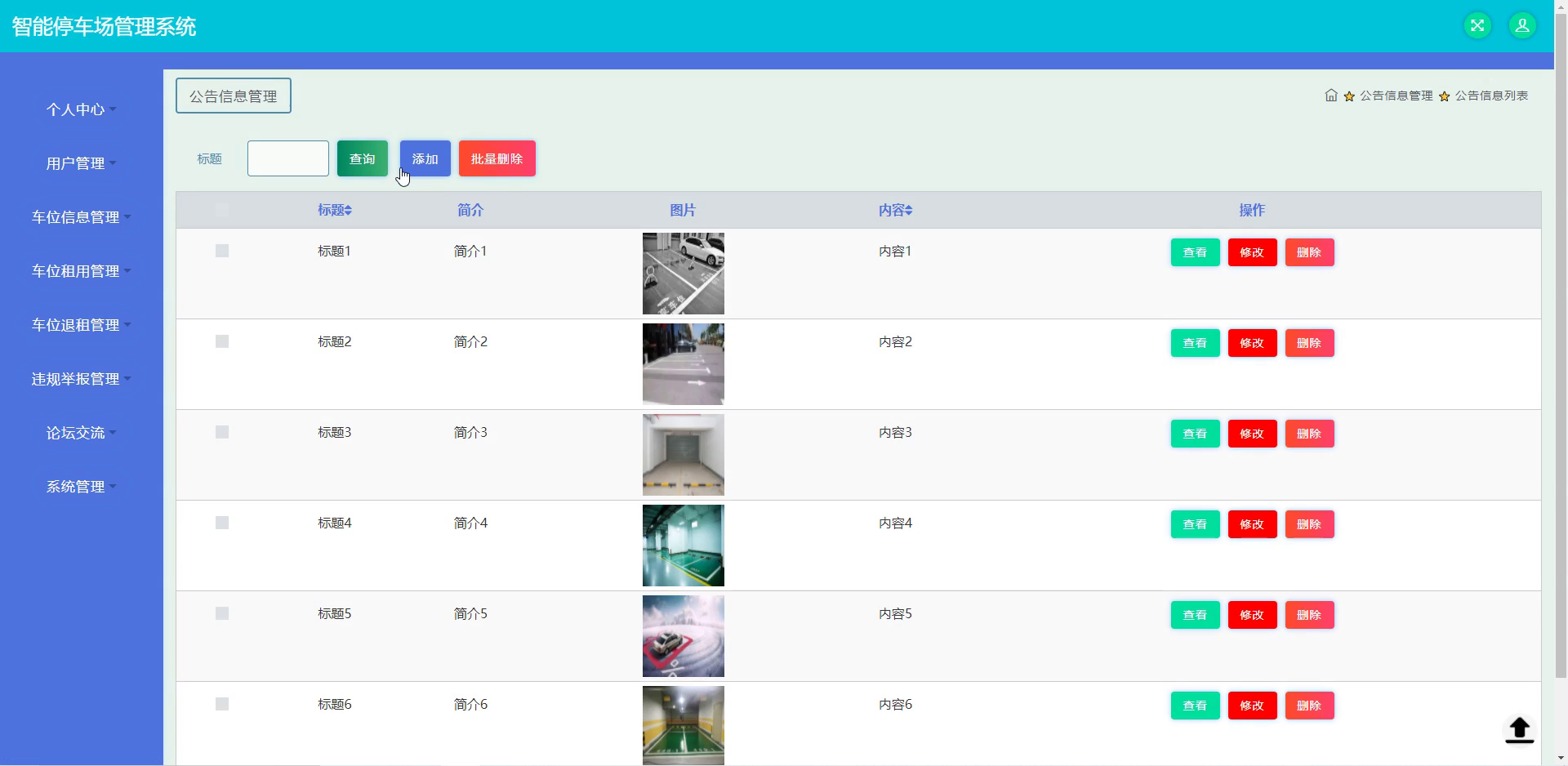Check the checkbox for 标题6 row
This screenshot has height=766, width=1568.
pyautogui.click(x=222, y=704)
